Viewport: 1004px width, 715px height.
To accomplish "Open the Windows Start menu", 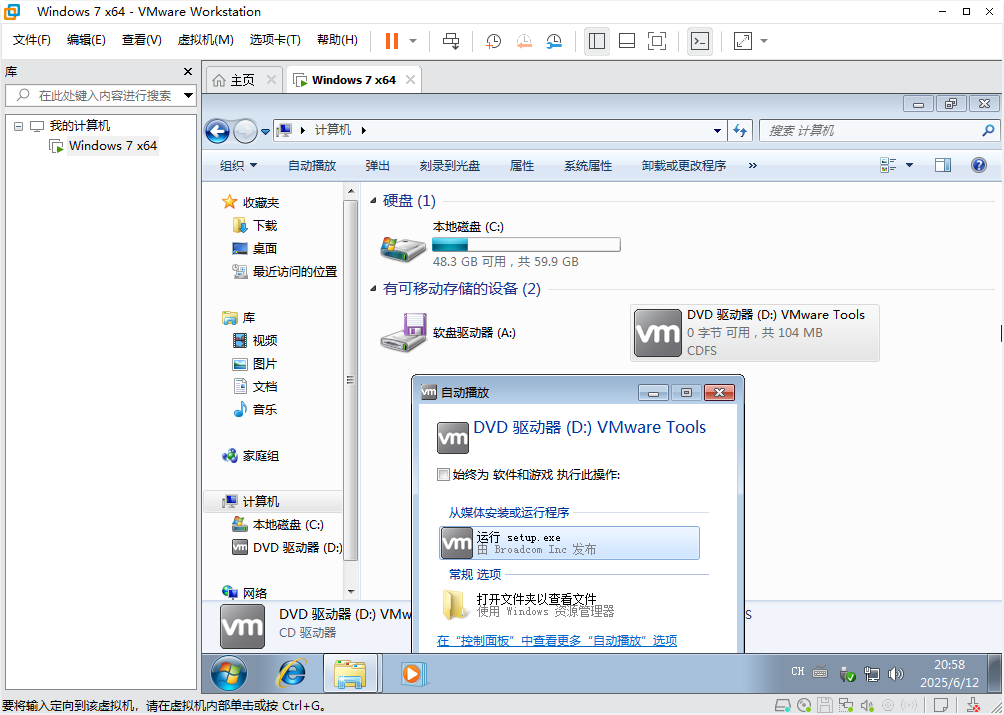I will [229, 674].
